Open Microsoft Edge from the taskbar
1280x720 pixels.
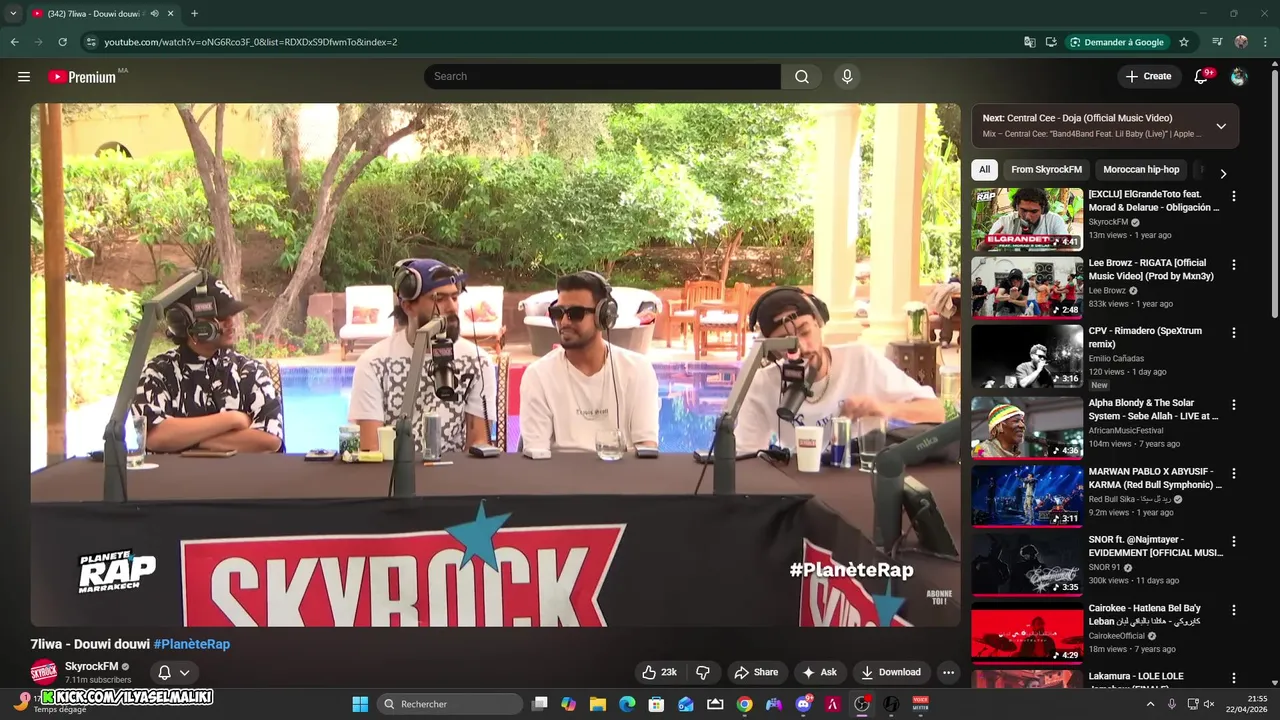tap(627, 704)
